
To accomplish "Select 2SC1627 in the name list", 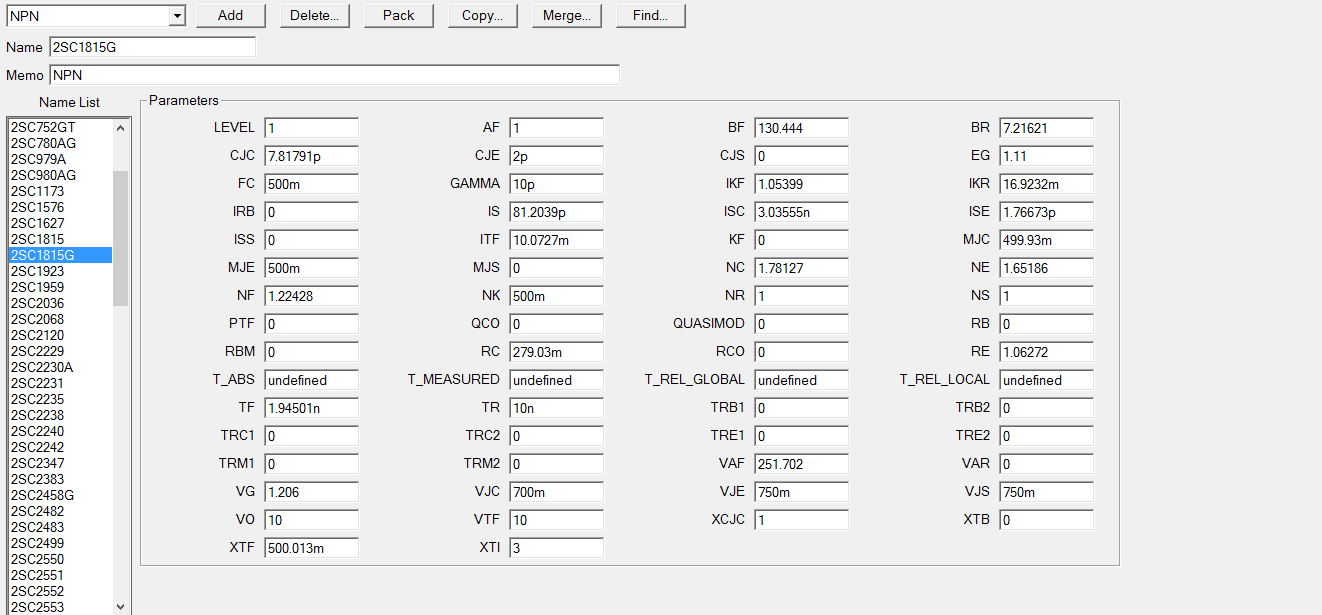I will click(x=60, y=223).
